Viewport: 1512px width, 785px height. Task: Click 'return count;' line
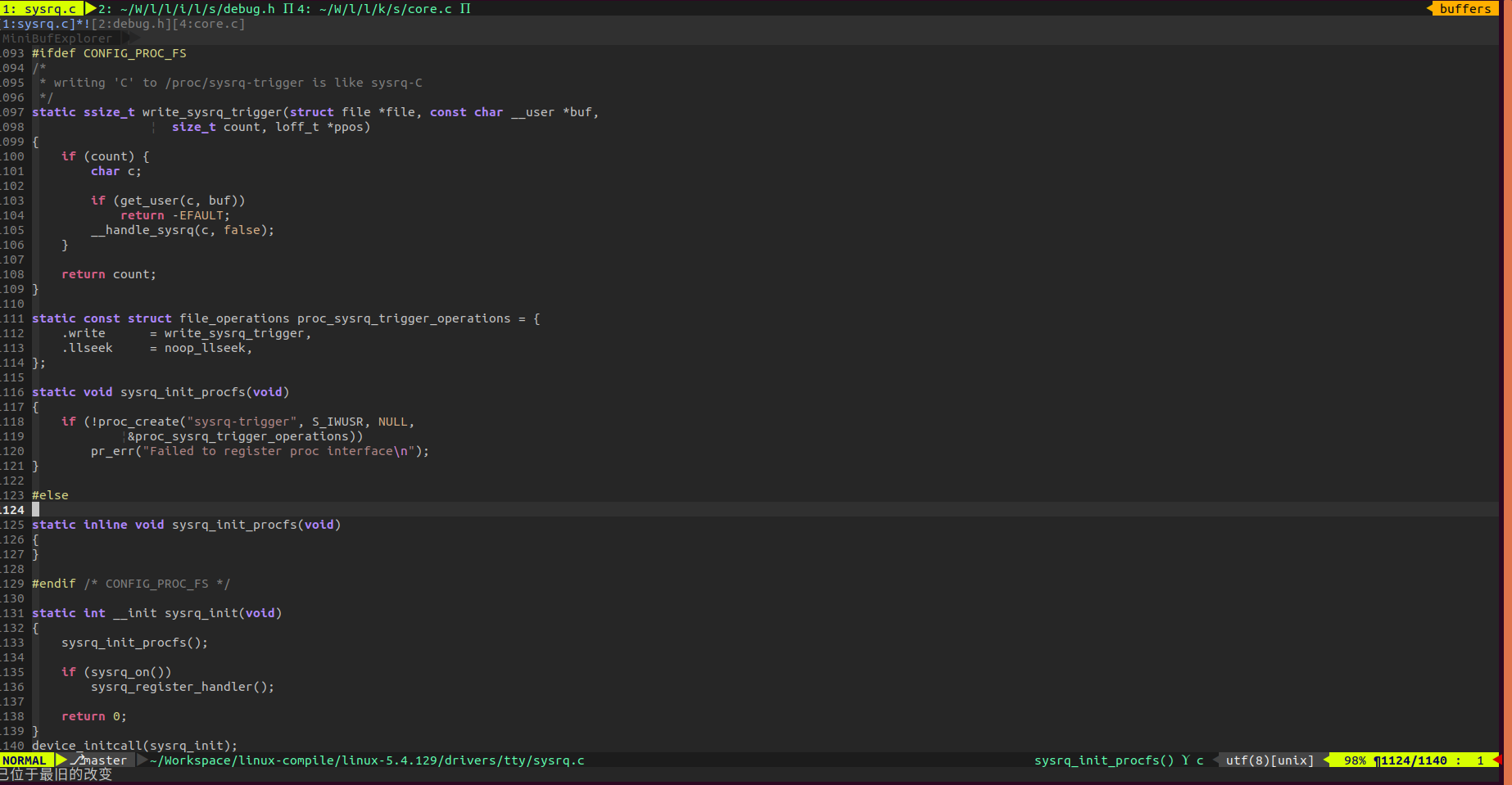109,274
